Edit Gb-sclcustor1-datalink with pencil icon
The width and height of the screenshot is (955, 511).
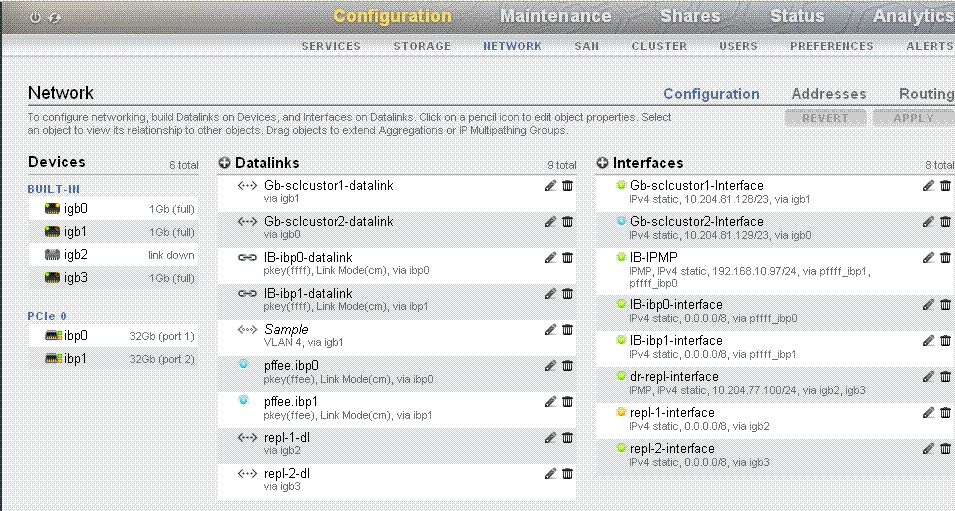(551, 186)
